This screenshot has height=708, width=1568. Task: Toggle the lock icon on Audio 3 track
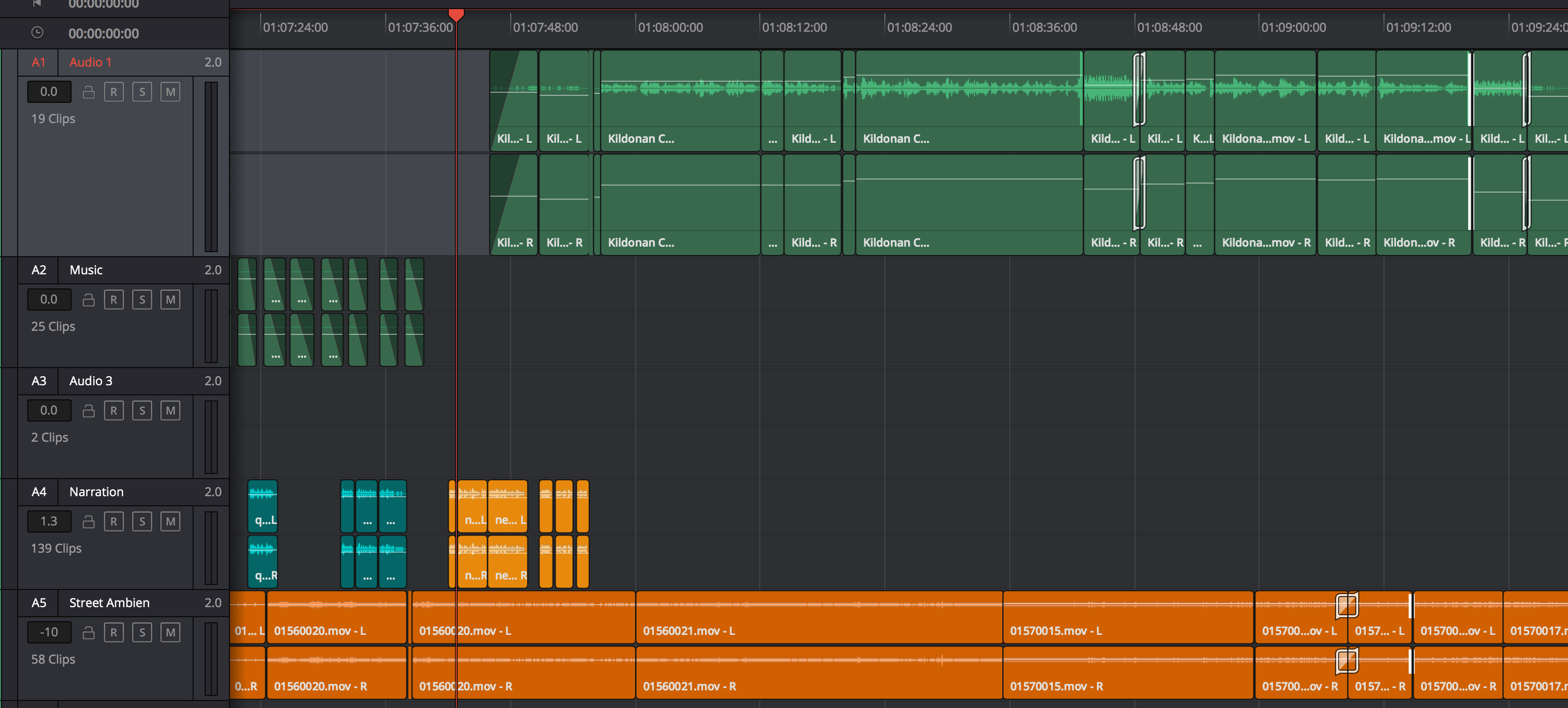click(x=88, y=411)
